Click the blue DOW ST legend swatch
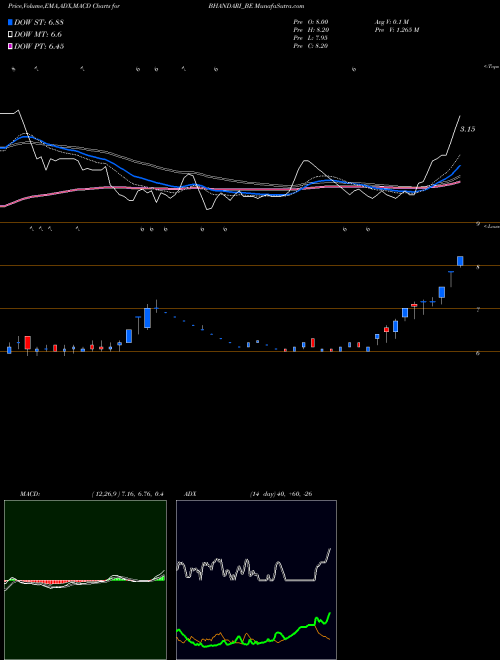The width and height of the screenshot is (500, 660). pyautogui.click(x=10, y=22)
